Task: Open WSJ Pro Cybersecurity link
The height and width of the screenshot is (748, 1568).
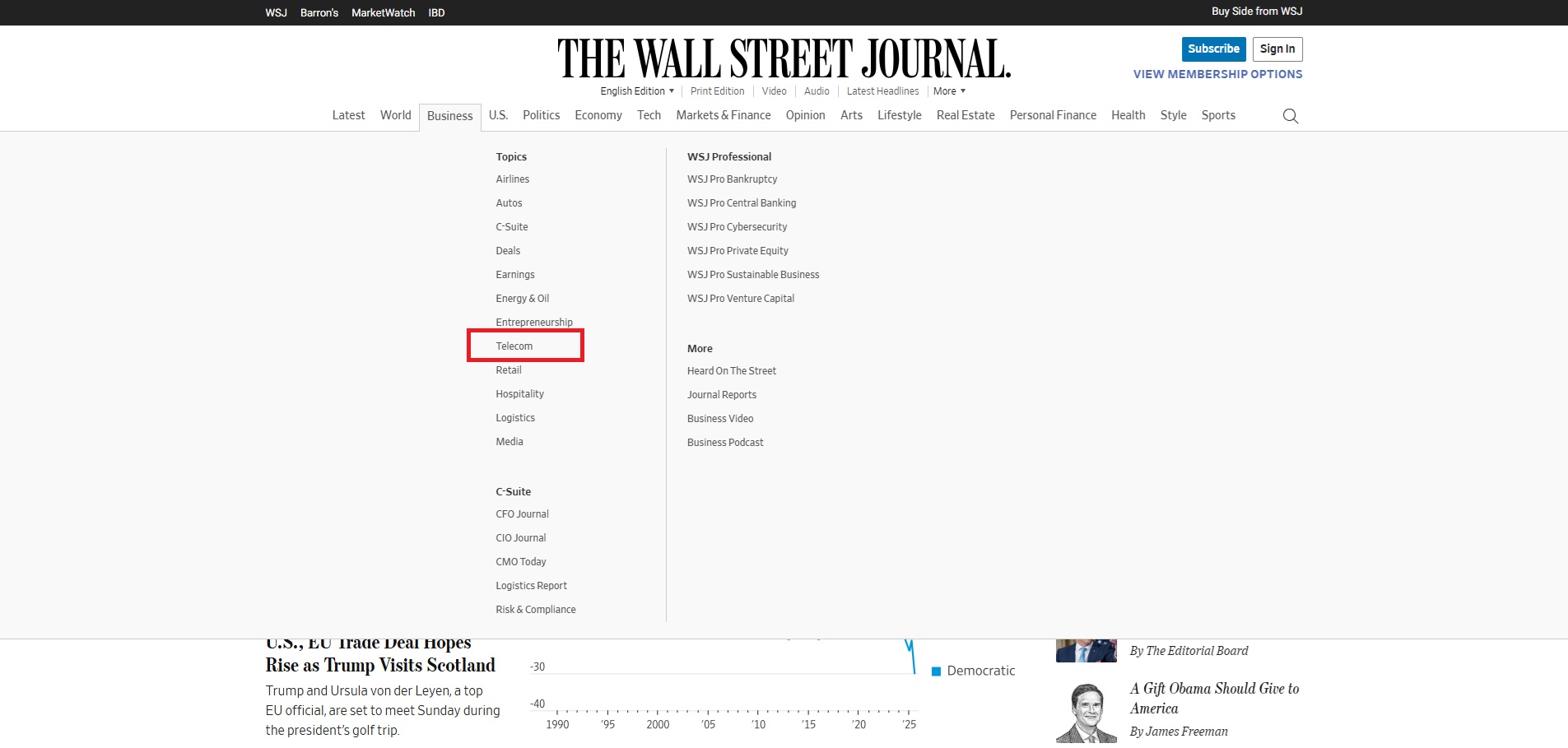Action: pyautogui.click(x=737, y=227)
